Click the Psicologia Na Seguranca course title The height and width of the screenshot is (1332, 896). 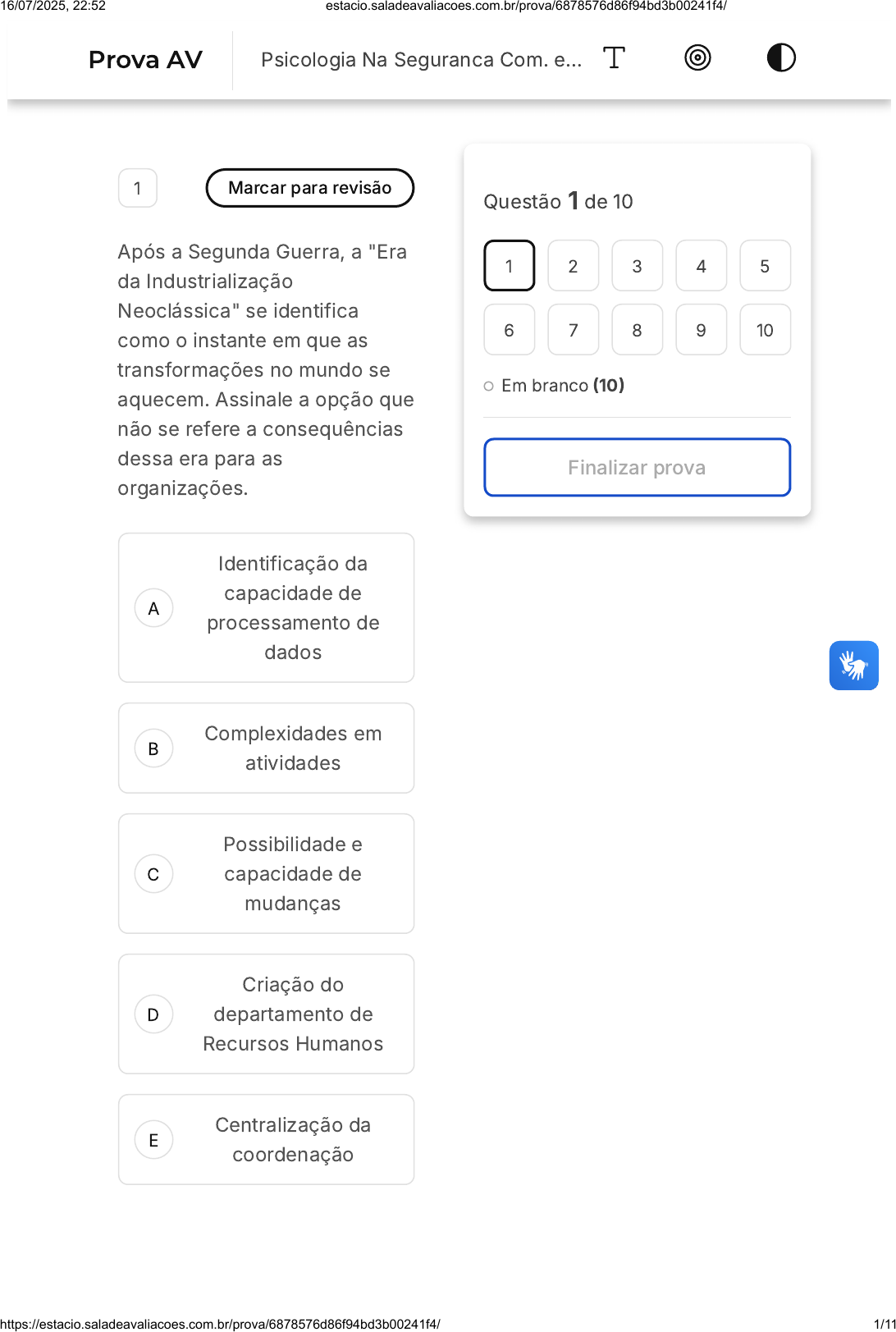pyautogui.click(x=421, y=60)
